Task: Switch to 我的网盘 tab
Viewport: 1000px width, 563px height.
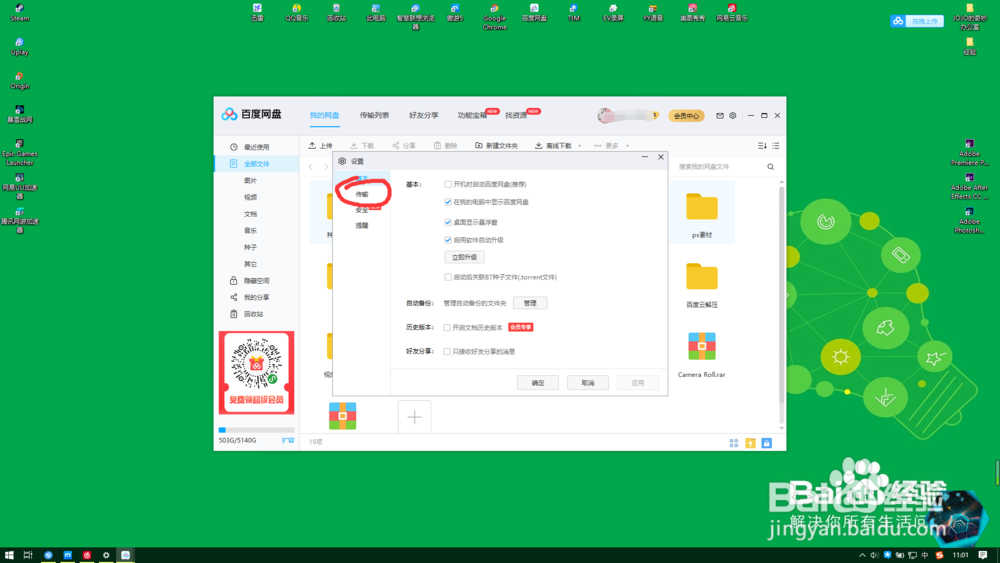Action: [325, 115]
